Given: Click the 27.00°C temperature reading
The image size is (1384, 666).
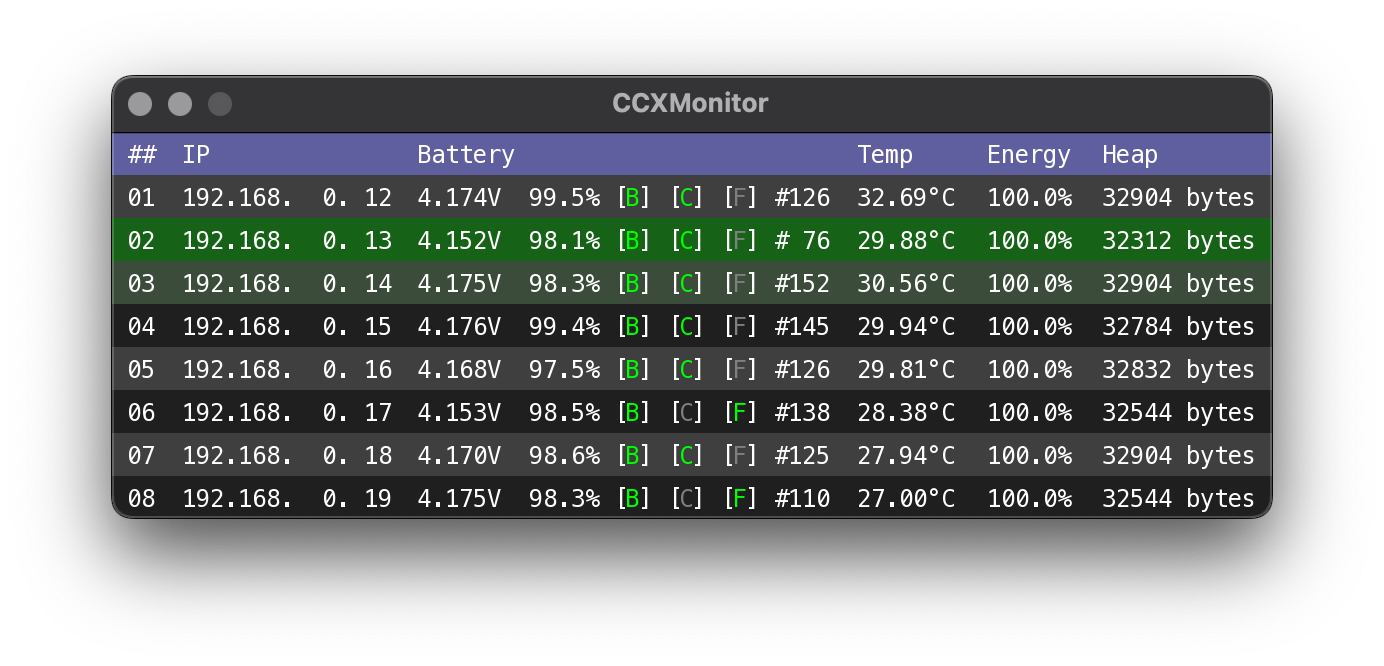Looking at the screenshot, I should pyautogui.click(x=905, y=499).
